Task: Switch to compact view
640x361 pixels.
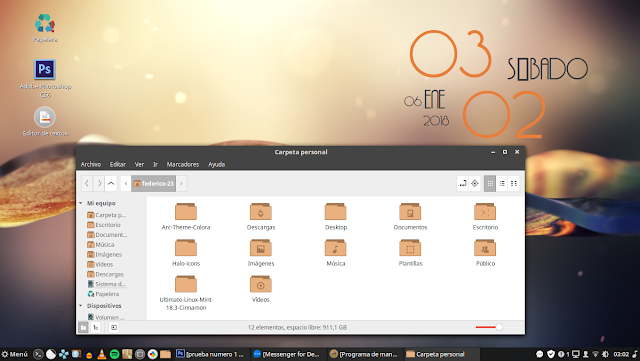Action: 514,184
